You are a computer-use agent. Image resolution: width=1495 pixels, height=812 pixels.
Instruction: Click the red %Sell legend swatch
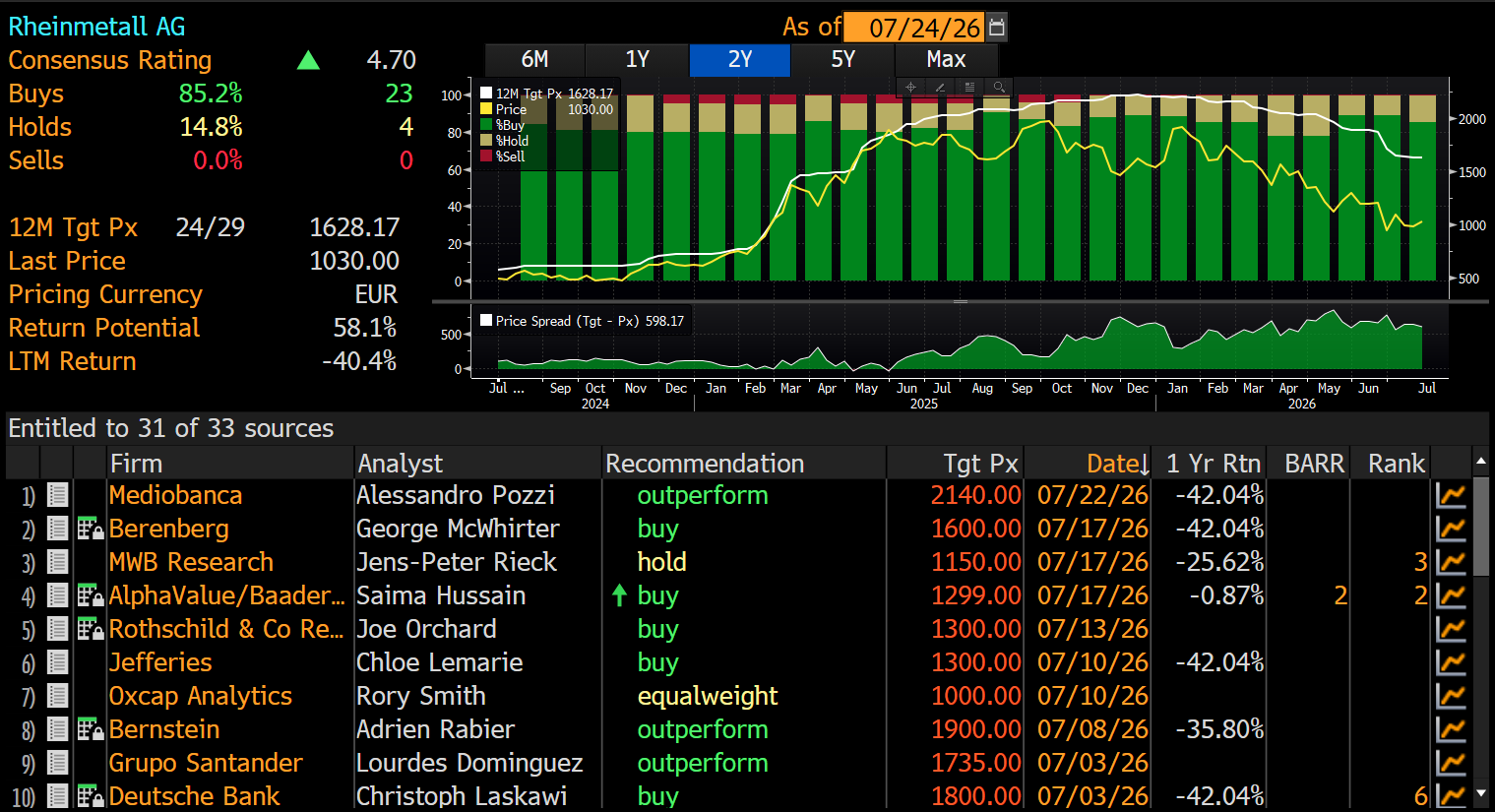point(485,156)
